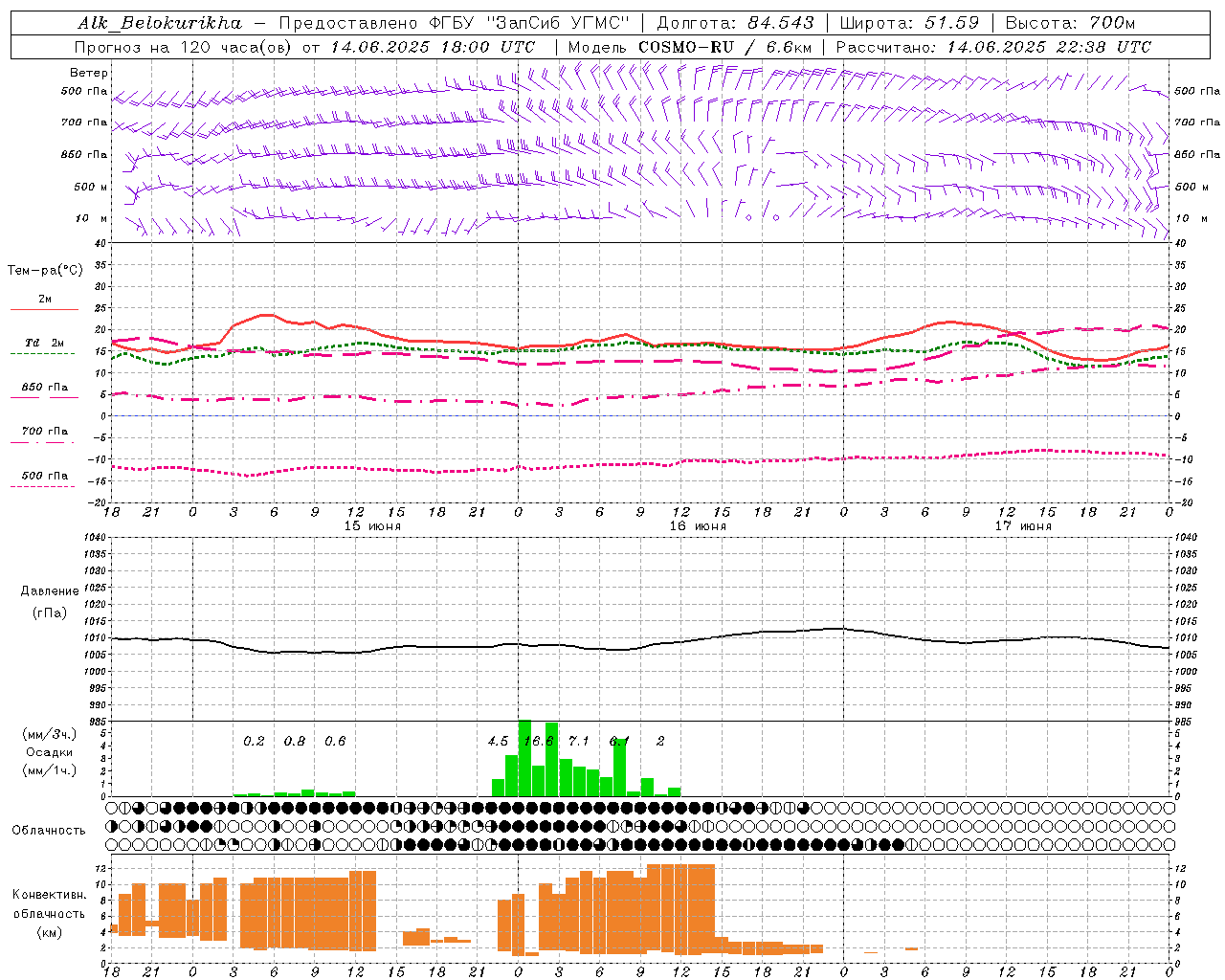Click the station name Alk_Belokurikha
This screenshot has height=980, width=1225.
160,23
